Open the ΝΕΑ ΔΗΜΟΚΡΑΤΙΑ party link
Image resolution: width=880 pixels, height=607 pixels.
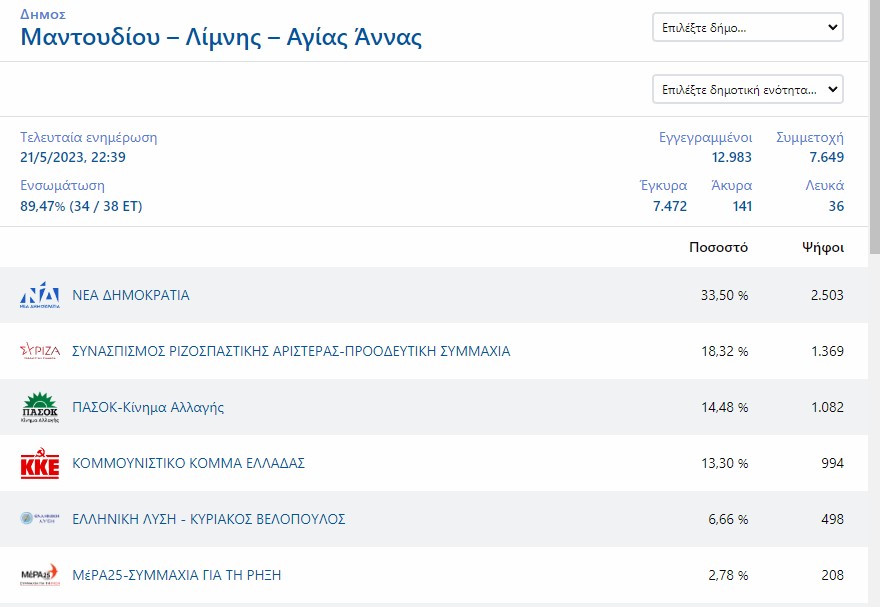[x=131, y=295]
